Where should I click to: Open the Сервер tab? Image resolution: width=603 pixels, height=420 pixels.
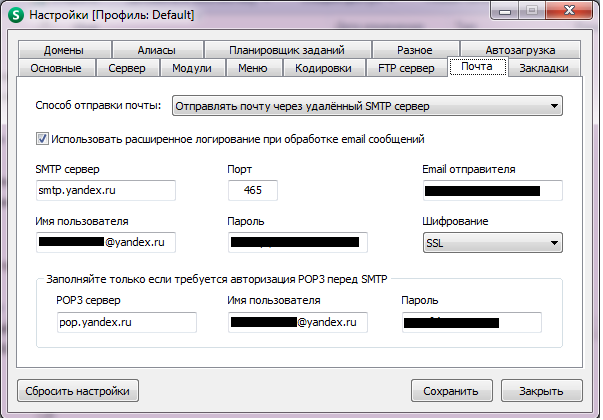tap(127, 68)
